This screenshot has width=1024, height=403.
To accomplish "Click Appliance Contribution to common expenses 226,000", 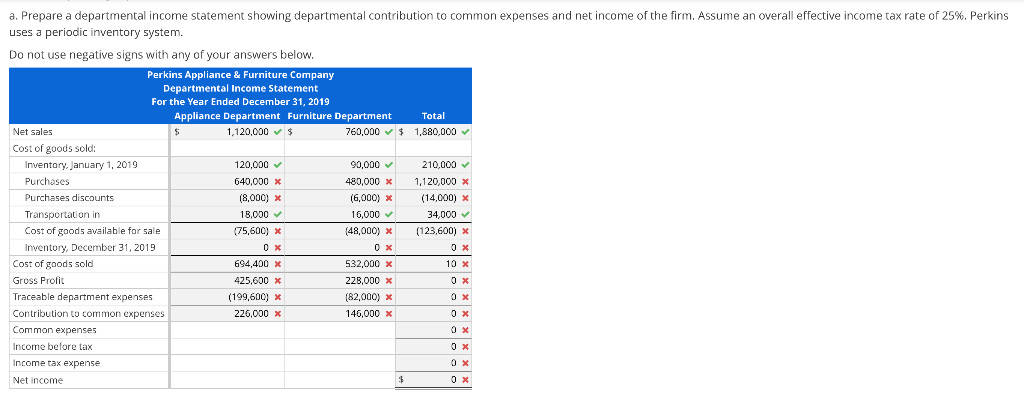I will click(x=227, y=314).
